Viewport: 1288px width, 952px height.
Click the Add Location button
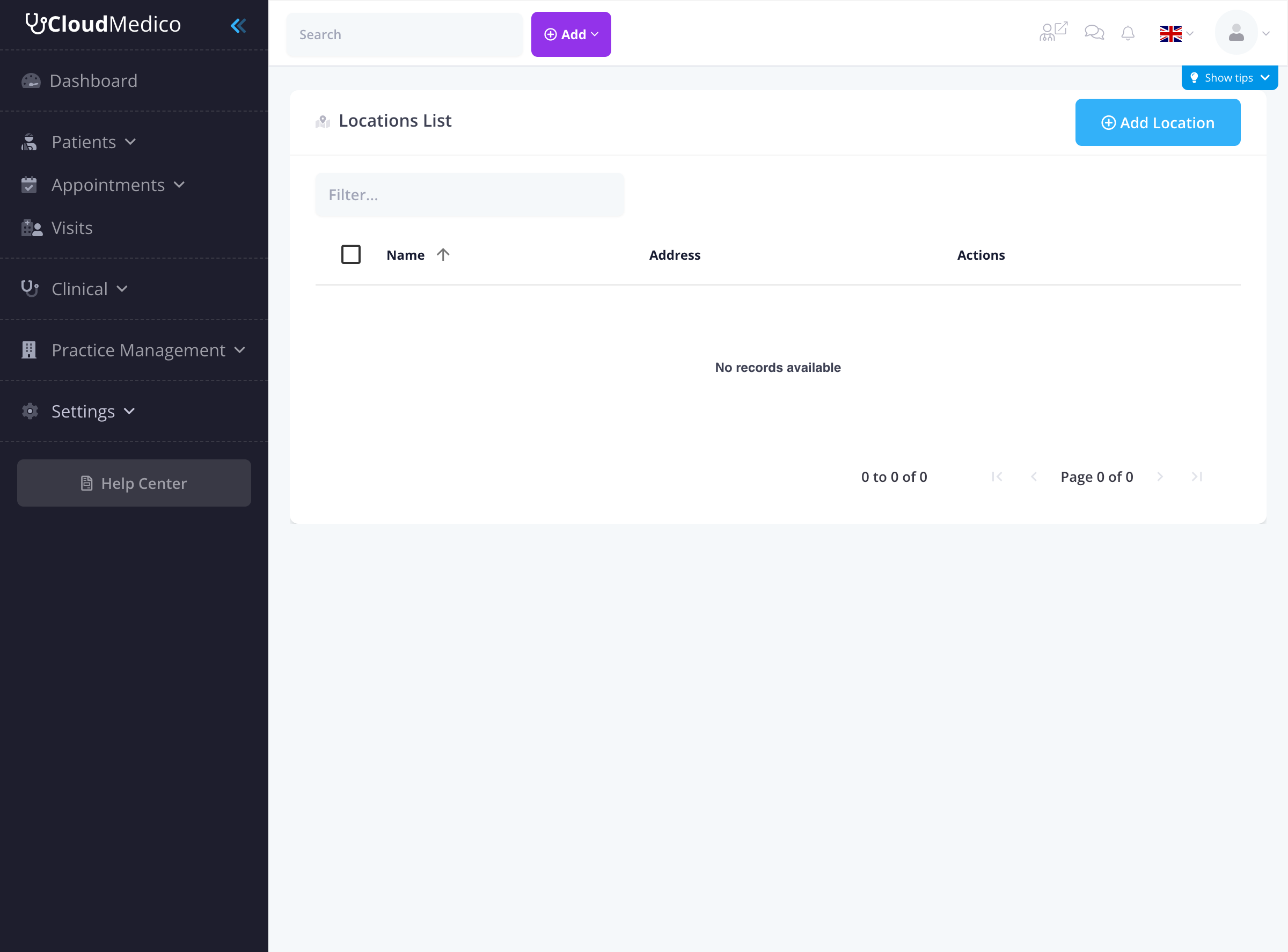pyautogui.click(x=1157, y=122)
